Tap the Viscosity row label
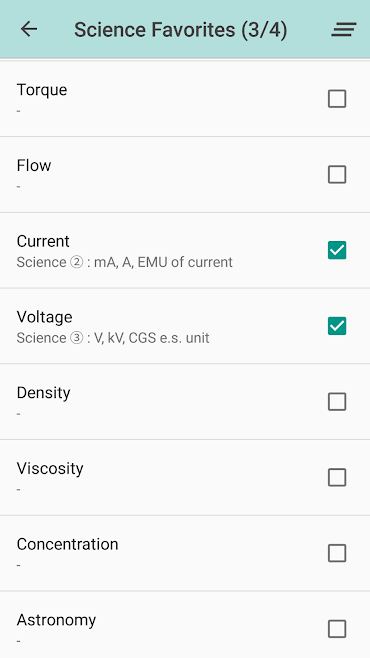The height and width of the screenshot is (658, 370). pos(50,469)
